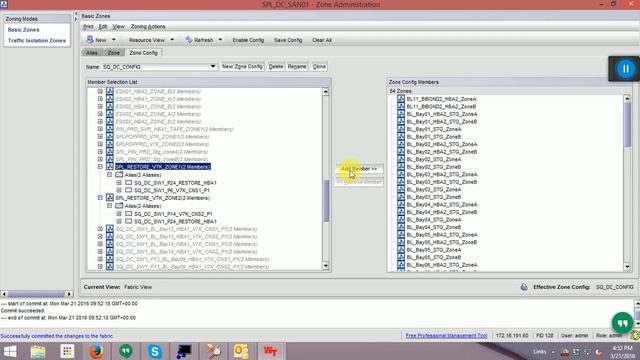This screenshot has height=360, width=640.
Task: Switch to the Zone tab
Action: pos(113,53)
